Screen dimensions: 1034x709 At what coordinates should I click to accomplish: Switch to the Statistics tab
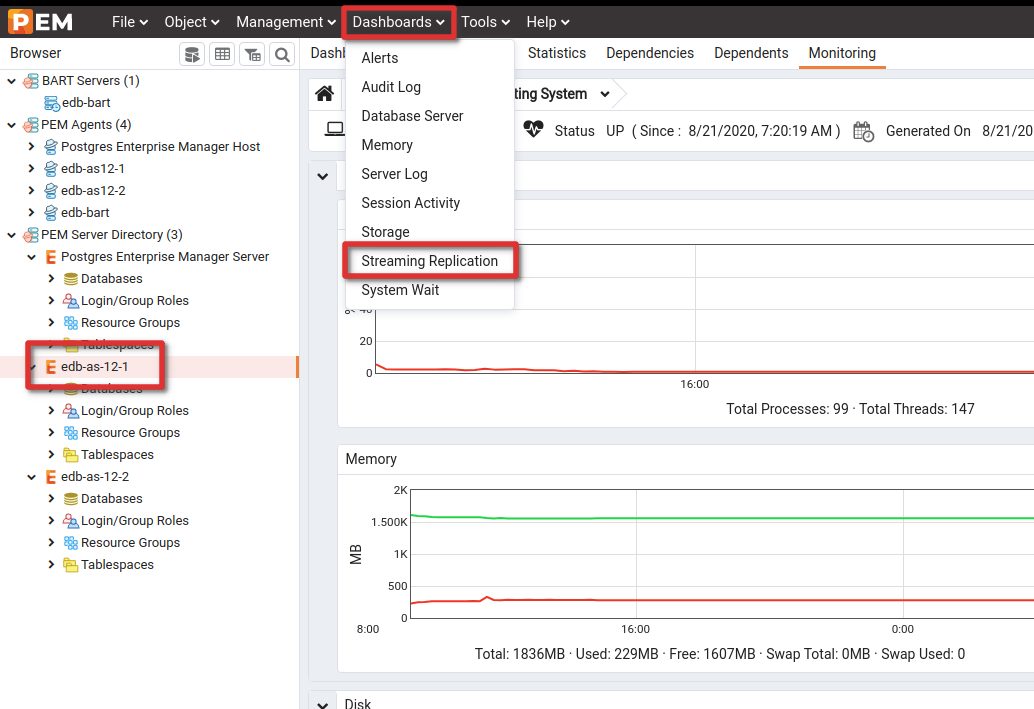click(x=557, y=53)
